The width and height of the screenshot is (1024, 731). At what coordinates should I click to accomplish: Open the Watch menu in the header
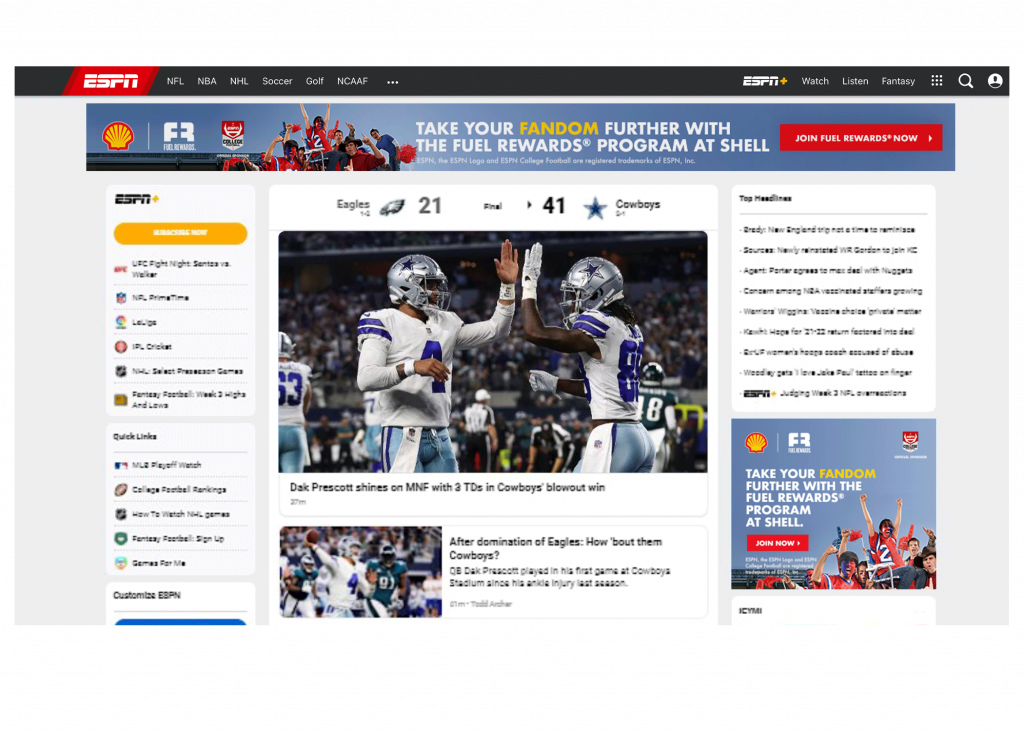815,81
